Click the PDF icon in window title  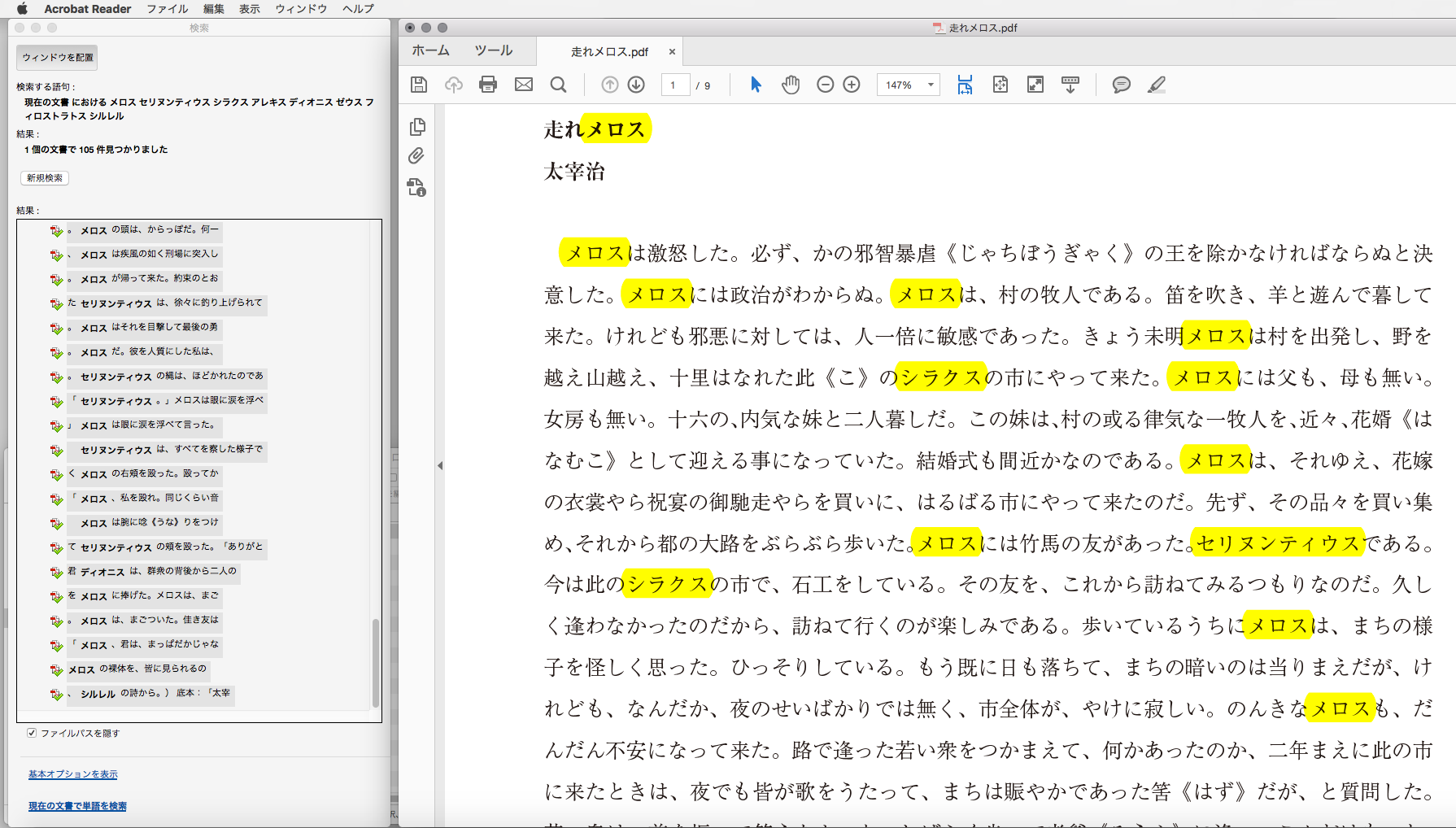click(939, 28)
